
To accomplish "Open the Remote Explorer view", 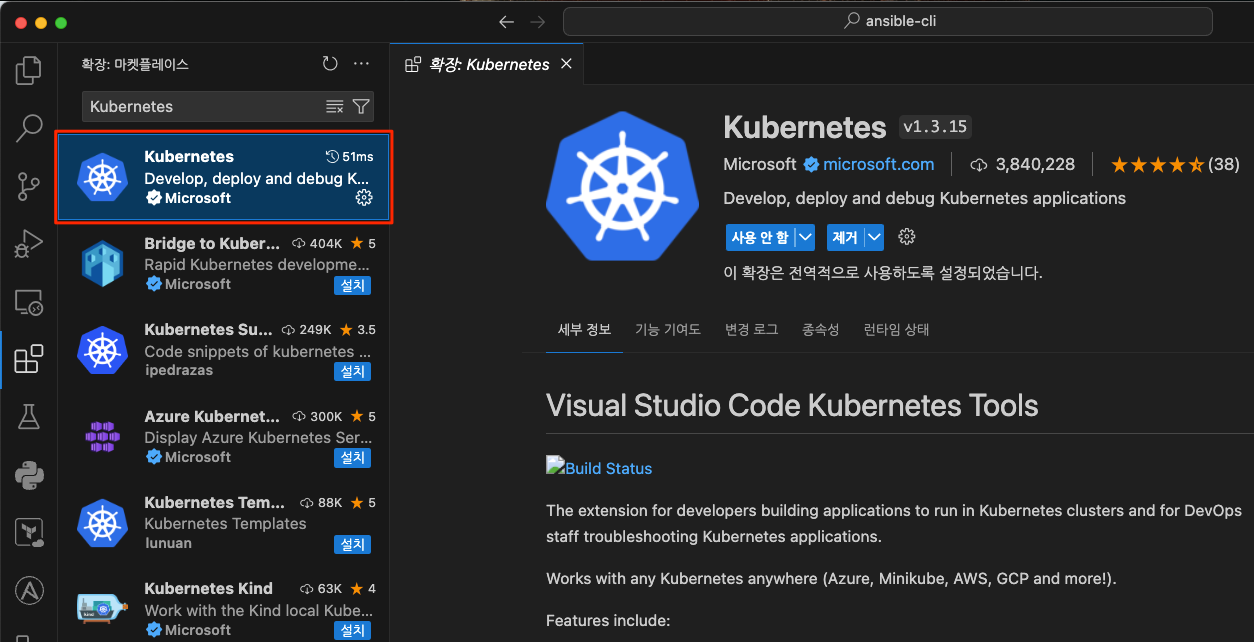I will point(29,301).
